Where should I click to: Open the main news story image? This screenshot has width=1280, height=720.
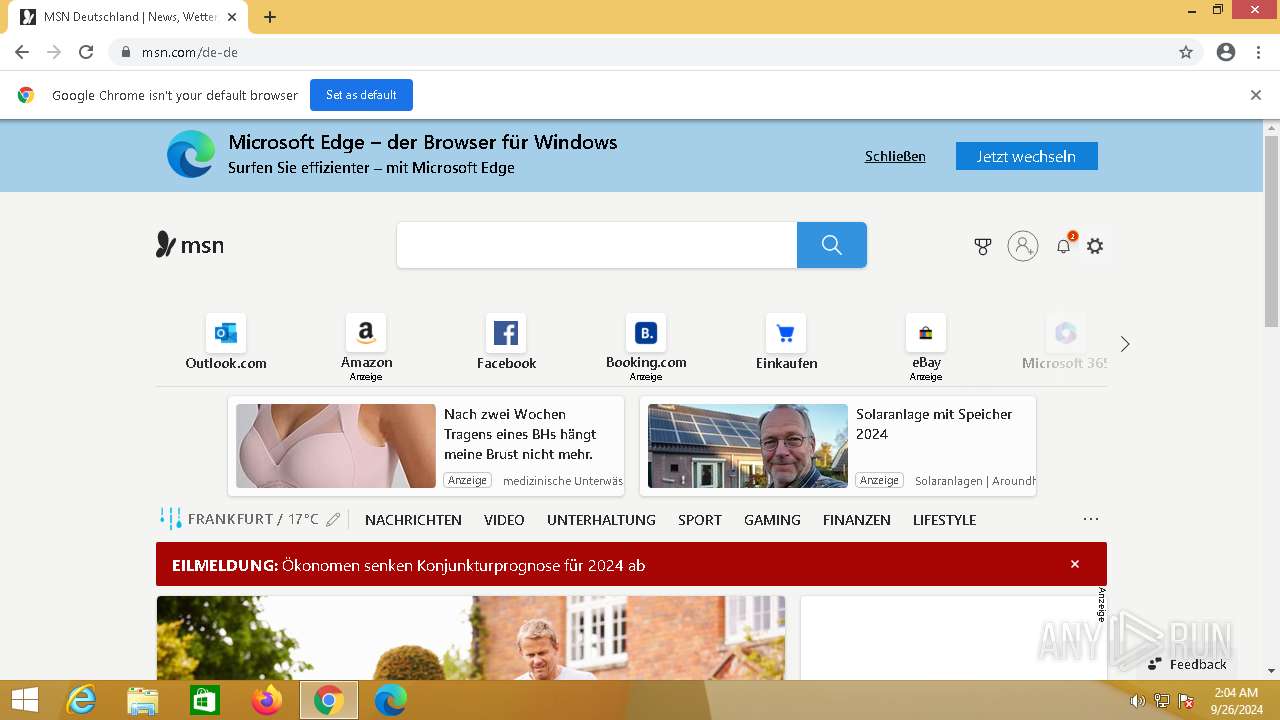(470, 638)
